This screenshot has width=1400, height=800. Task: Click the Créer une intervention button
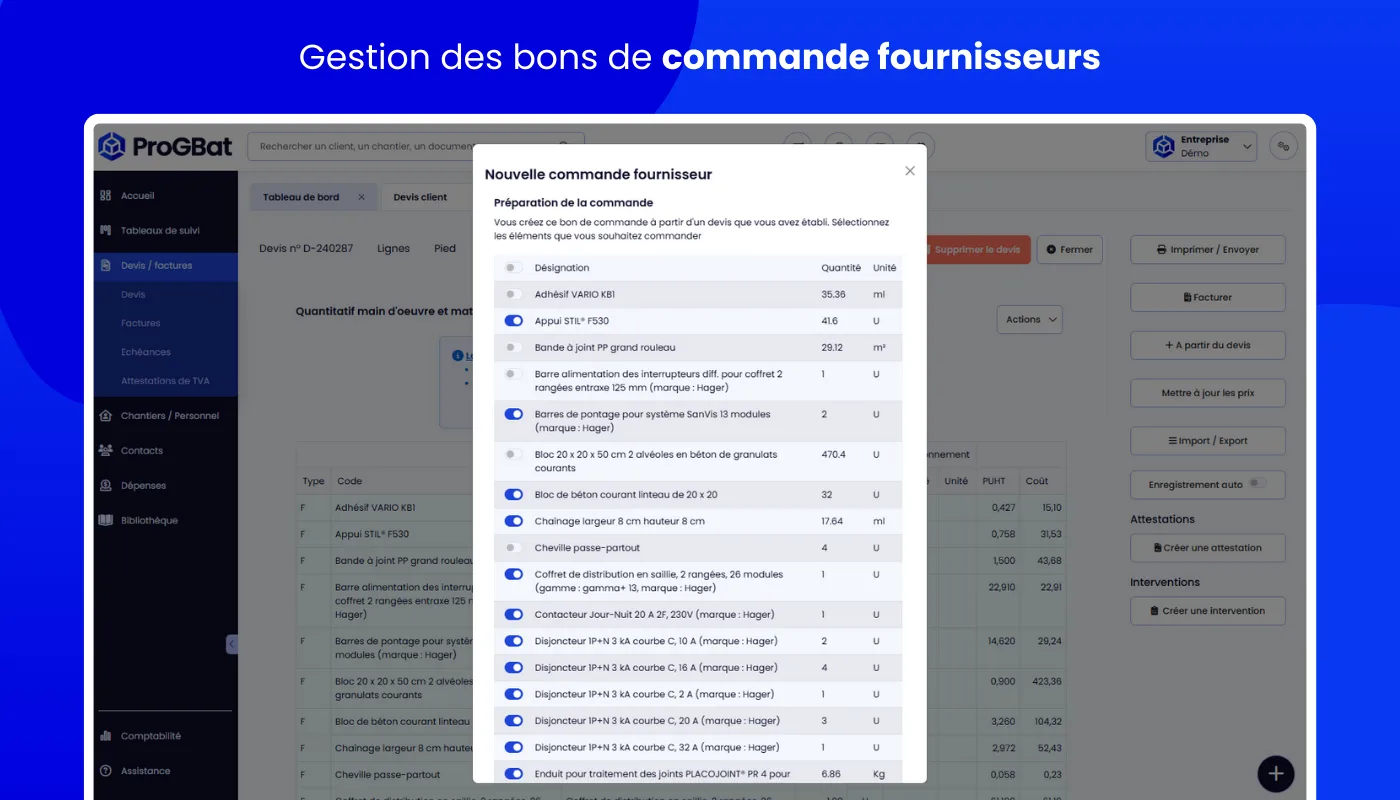(1208, 611)
